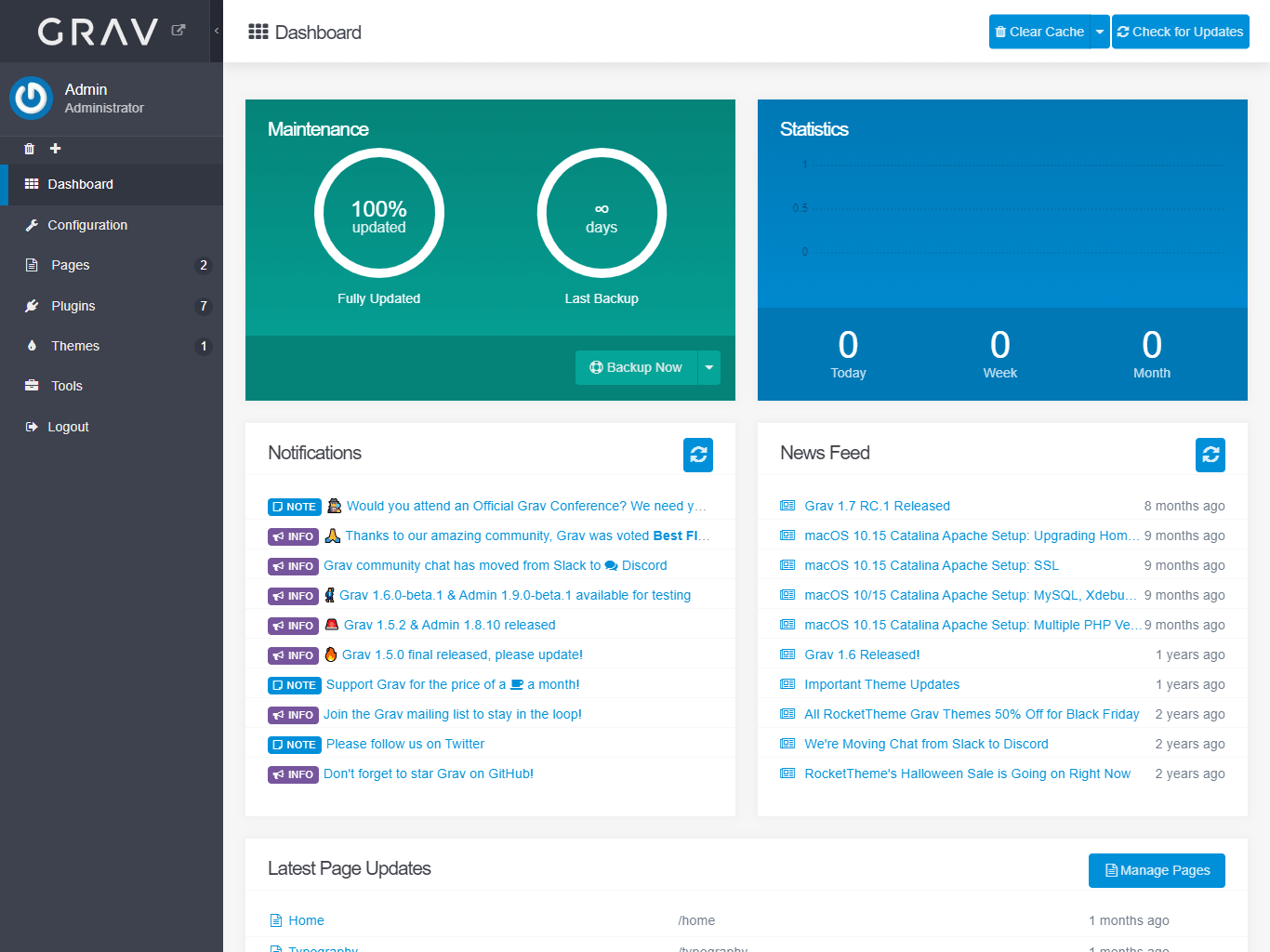Open Pages in the sidebar menu
This screenshot has height=952, width=1270.
[x=112, y=265]
